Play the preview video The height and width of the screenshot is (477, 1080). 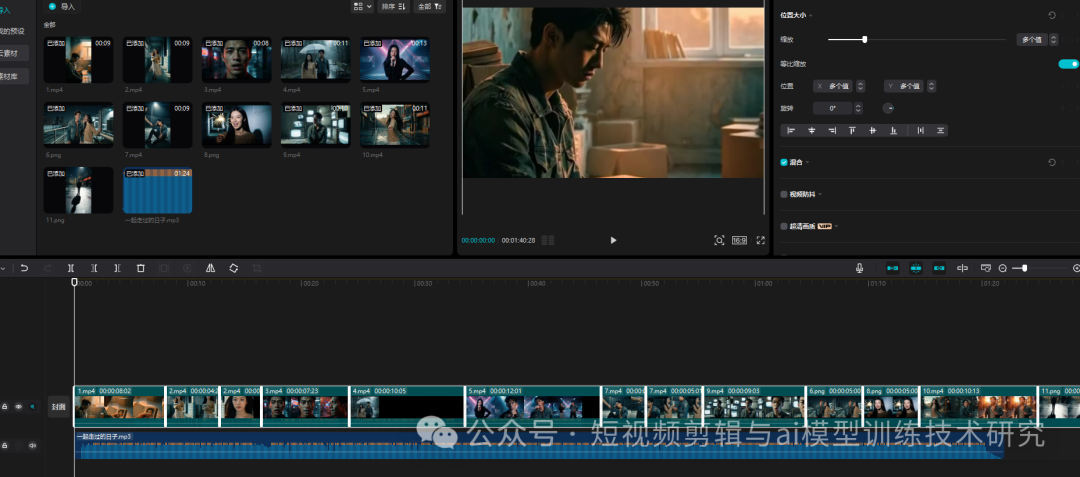(613, 240)
